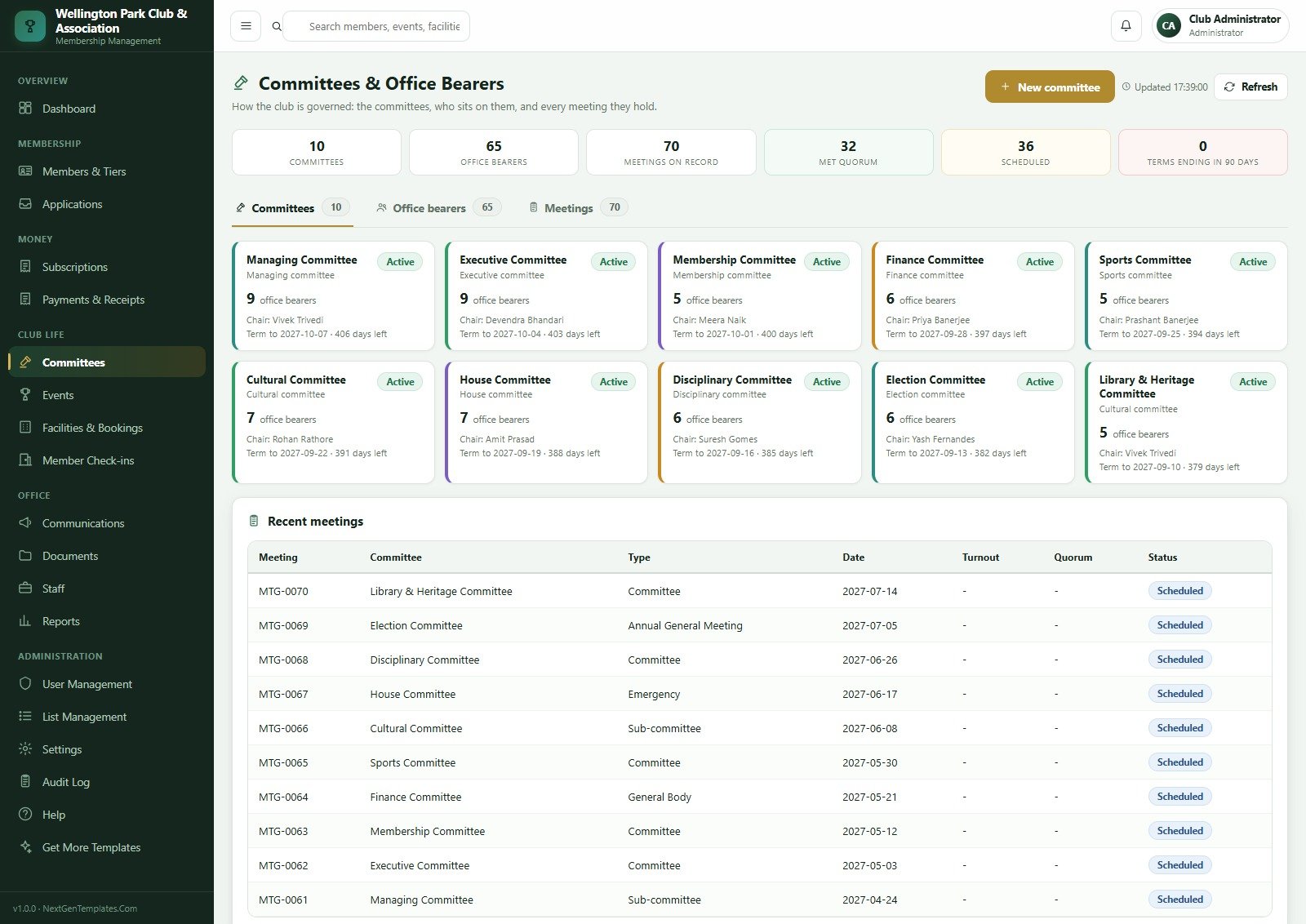This screenshot has height=924, width=1306.
Task: Click the club trophy logo
Action: [x=30, y=26]
